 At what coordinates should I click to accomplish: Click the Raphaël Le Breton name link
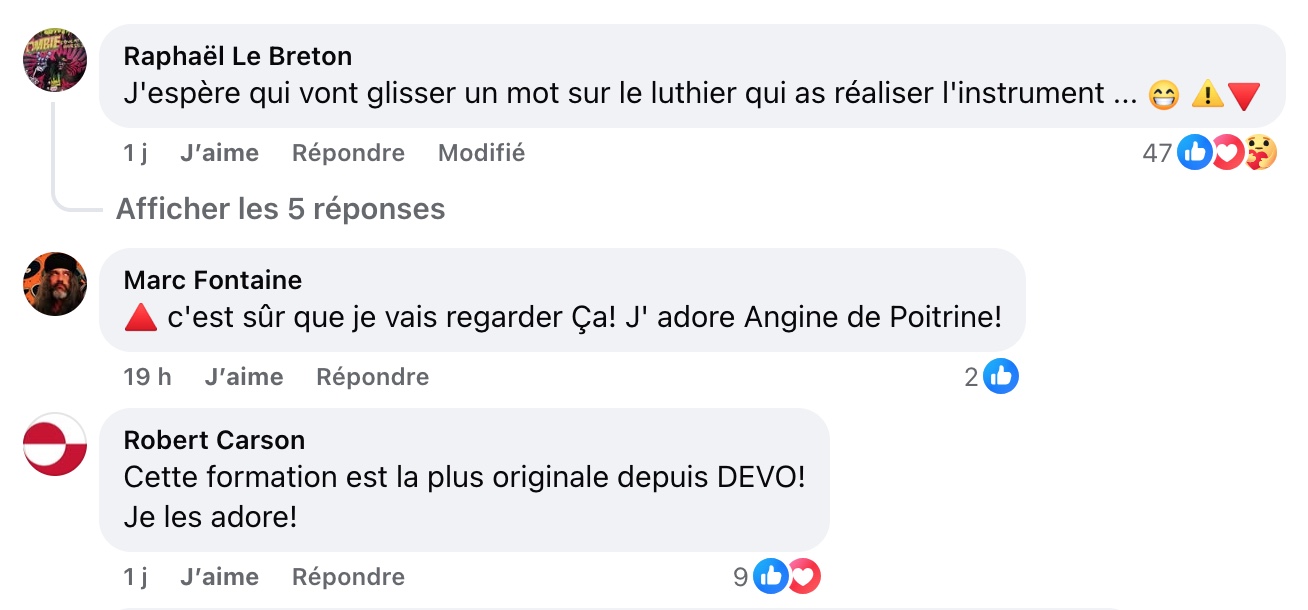[x=238, y=56]
